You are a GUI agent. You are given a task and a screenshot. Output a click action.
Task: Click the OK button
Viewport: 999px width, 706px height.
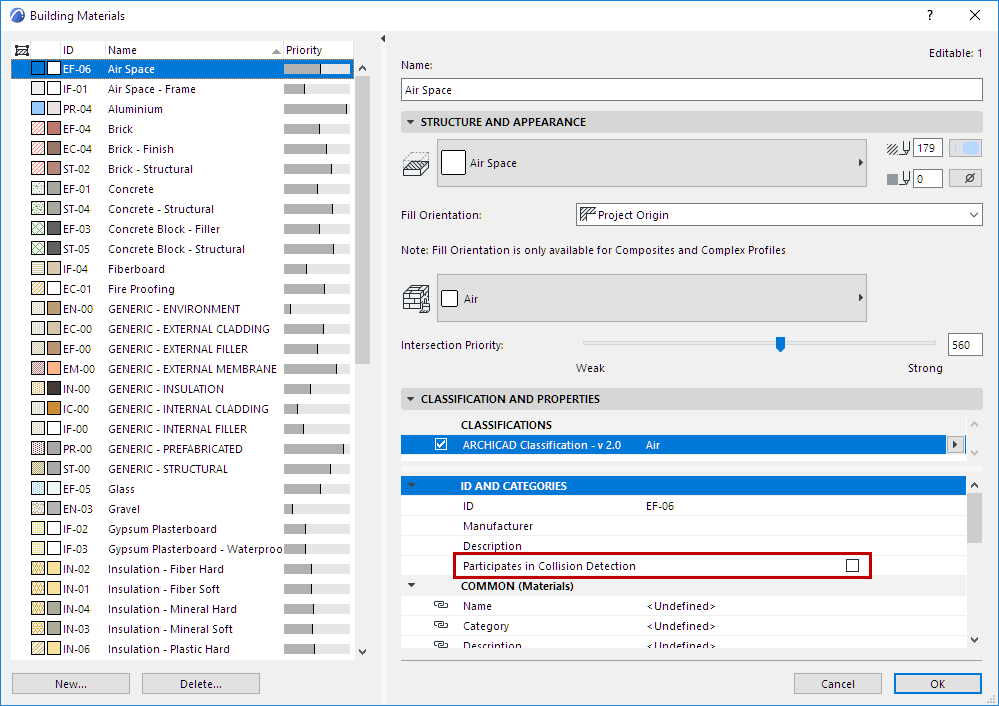(937, 683)
